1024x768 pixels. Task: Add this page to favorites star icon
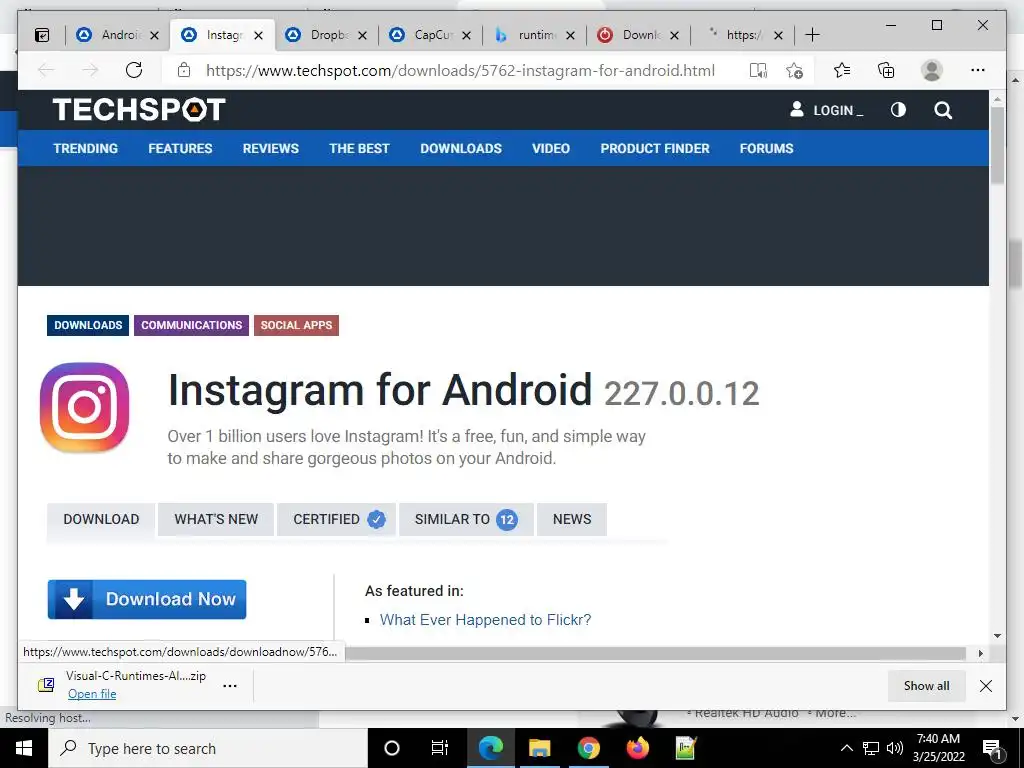point(795,71)
